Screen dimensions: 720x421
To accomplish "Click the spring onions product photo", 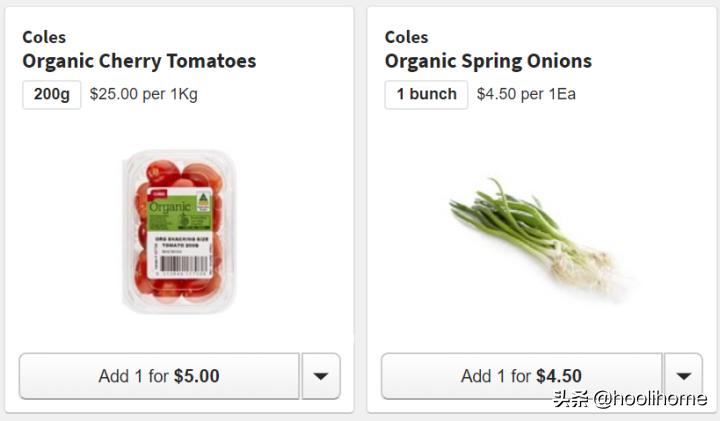I will coord(535,235).
